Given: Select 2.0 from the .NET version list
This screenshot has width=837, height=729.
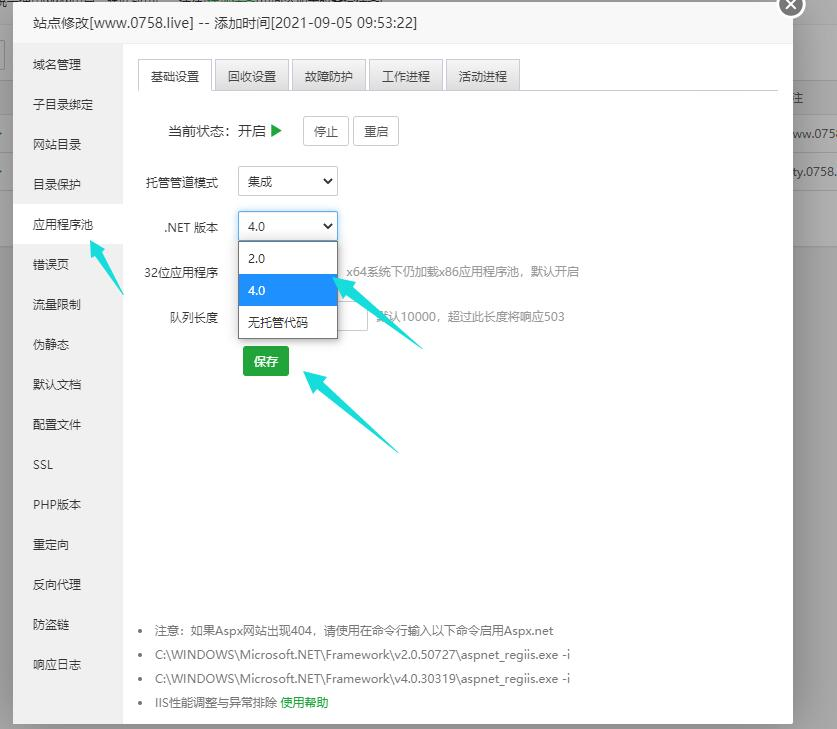Looking at the screenshot, I should point(288,258).
